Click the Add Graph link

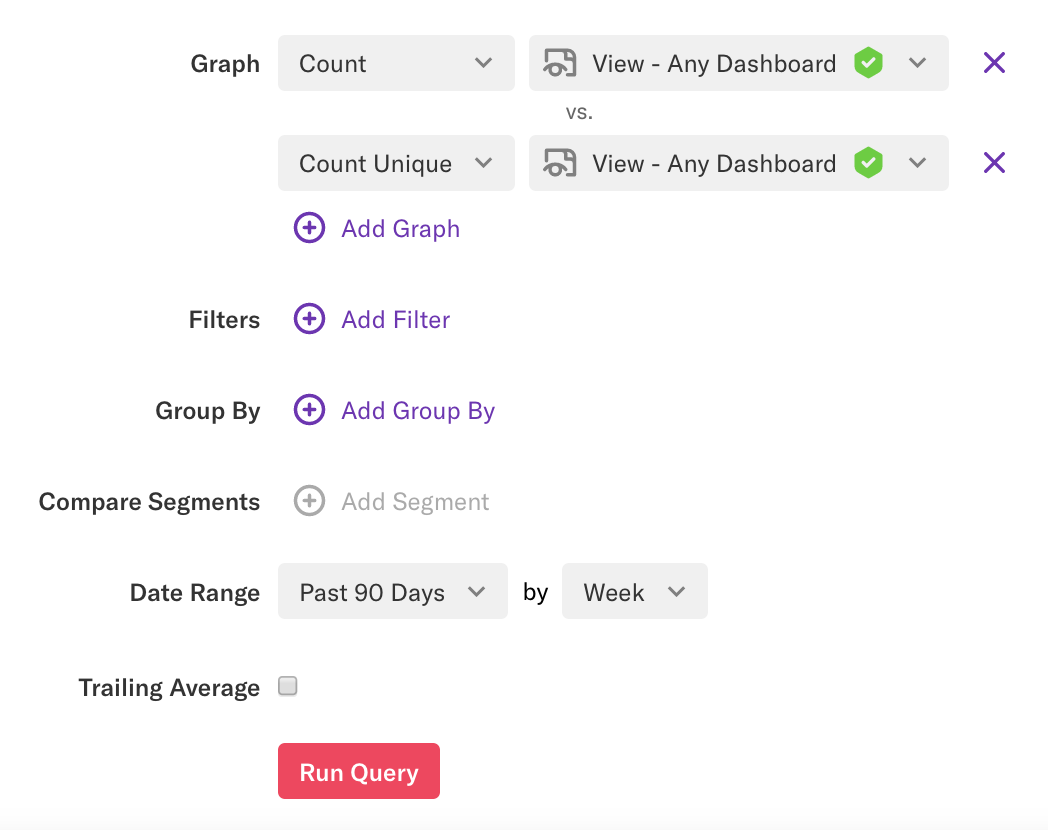400,228
